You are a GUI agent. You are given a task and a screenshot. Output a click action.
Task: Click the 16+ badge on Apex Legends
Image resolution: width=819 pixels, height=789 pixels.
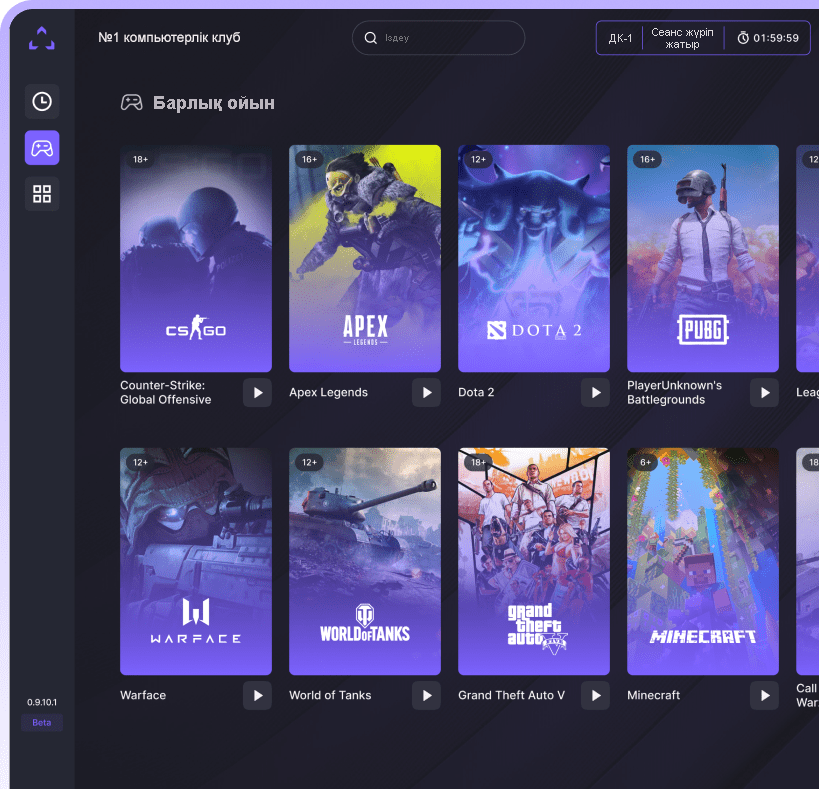pyautogui.click(x=309, y=159)
